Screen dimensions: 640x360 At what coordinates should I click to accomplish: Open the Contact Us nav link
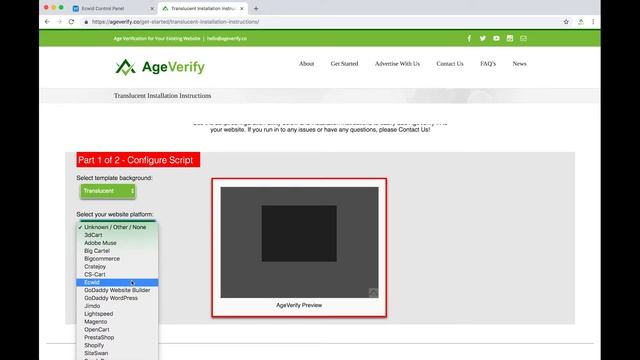(450, 64)
